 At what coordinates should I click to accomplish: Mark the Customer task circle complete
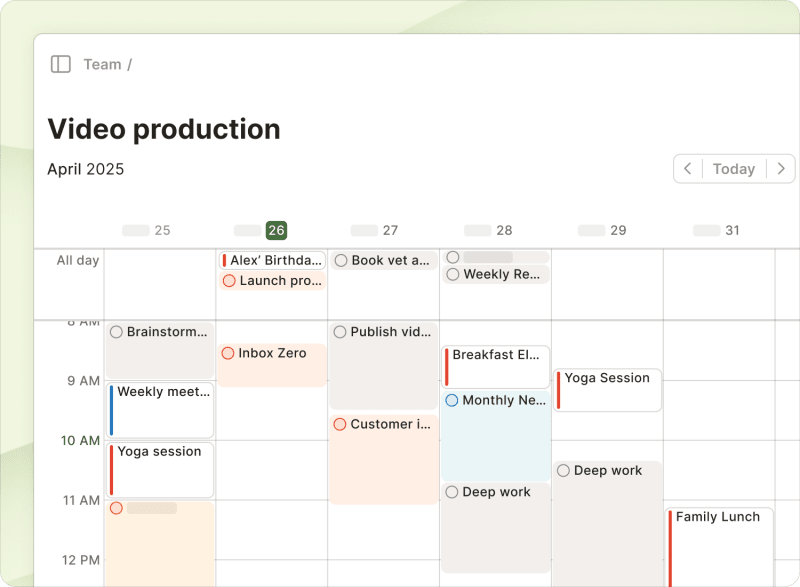[340, 423]
